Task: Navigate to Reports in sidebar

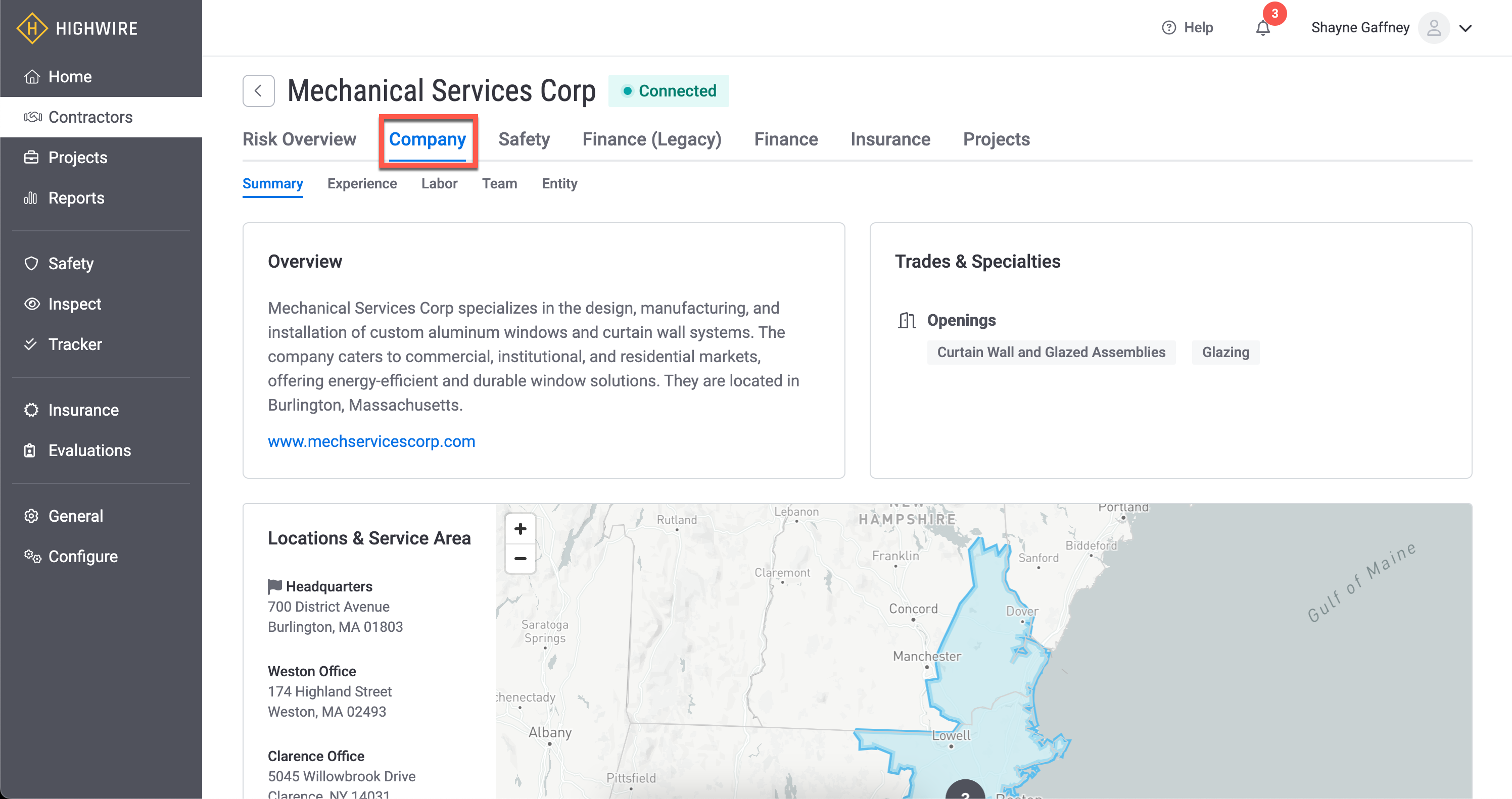Action: 76,197
